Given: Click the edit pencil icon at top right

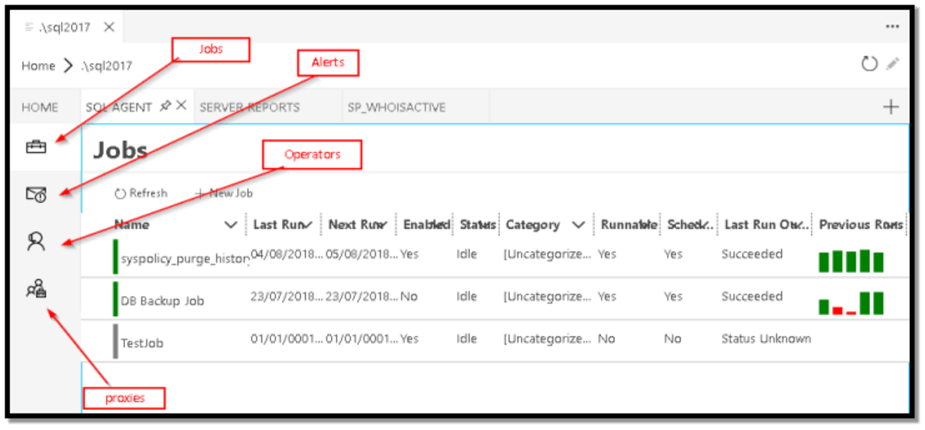Looking at the screenshot, I should click(893, 64).
